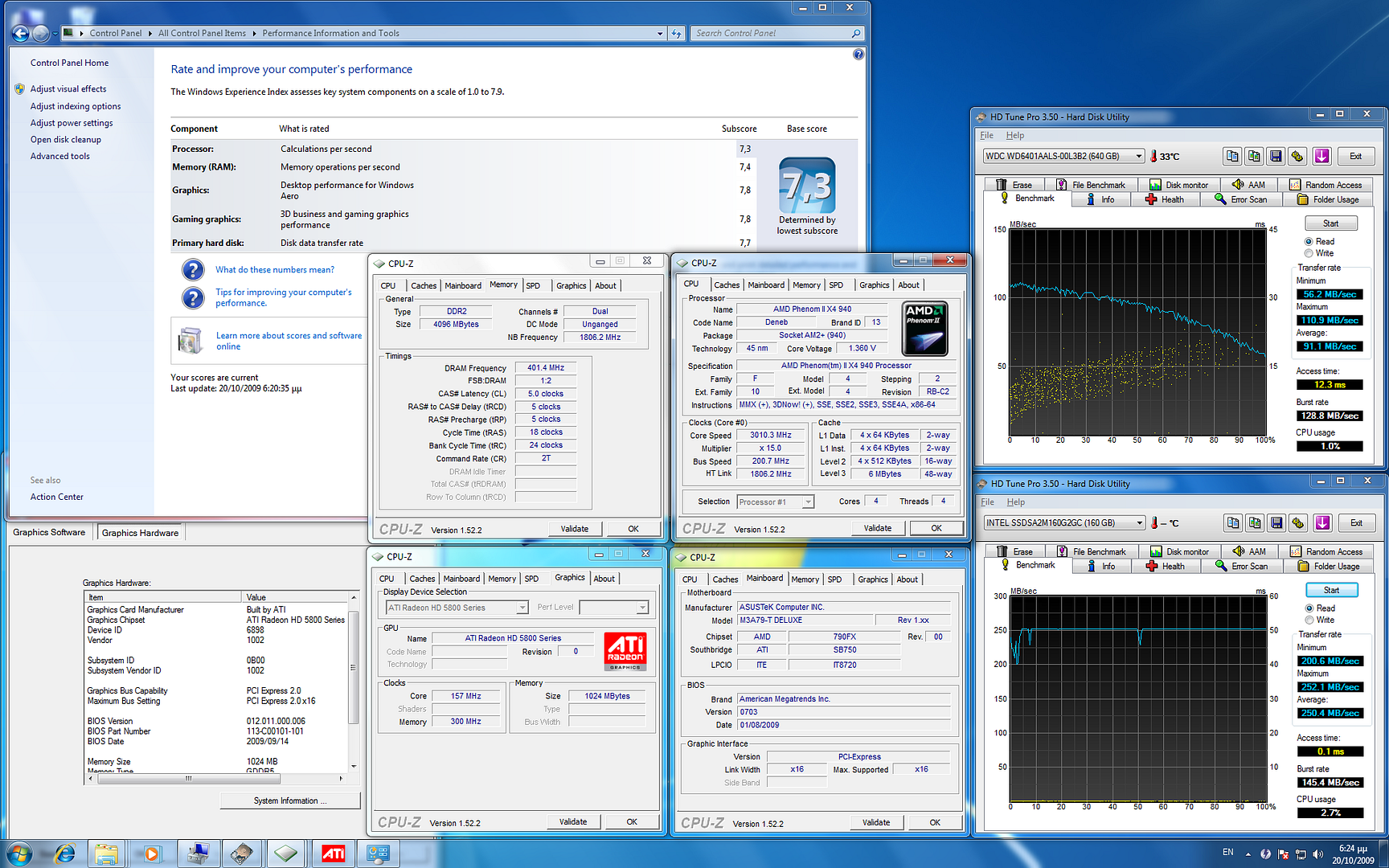The height and width of the screenshot is (868, 1389).
Task: Open File menu in WDC HD Tune window
Action: (x=986, y=135)
